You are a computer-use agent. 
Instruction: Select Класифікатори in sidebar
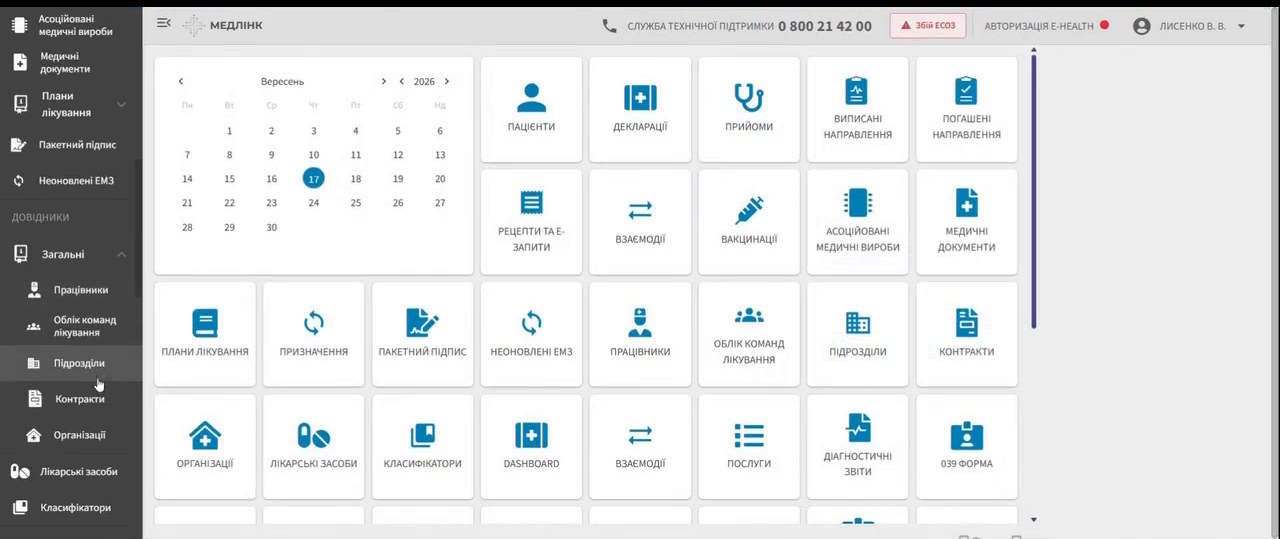(70, 507)
